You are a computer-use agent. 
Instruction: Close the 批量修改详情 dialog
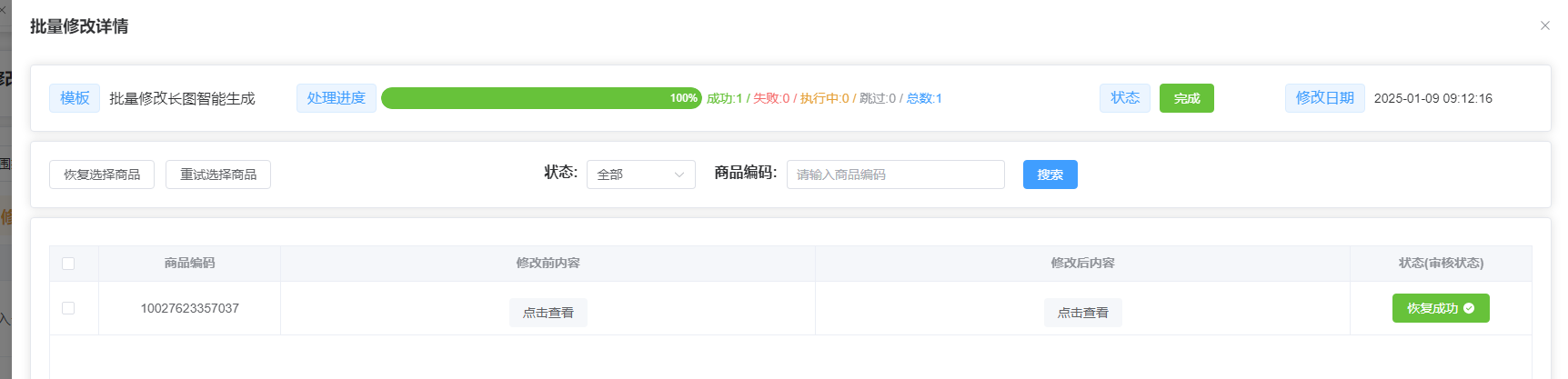(1544, 25)
